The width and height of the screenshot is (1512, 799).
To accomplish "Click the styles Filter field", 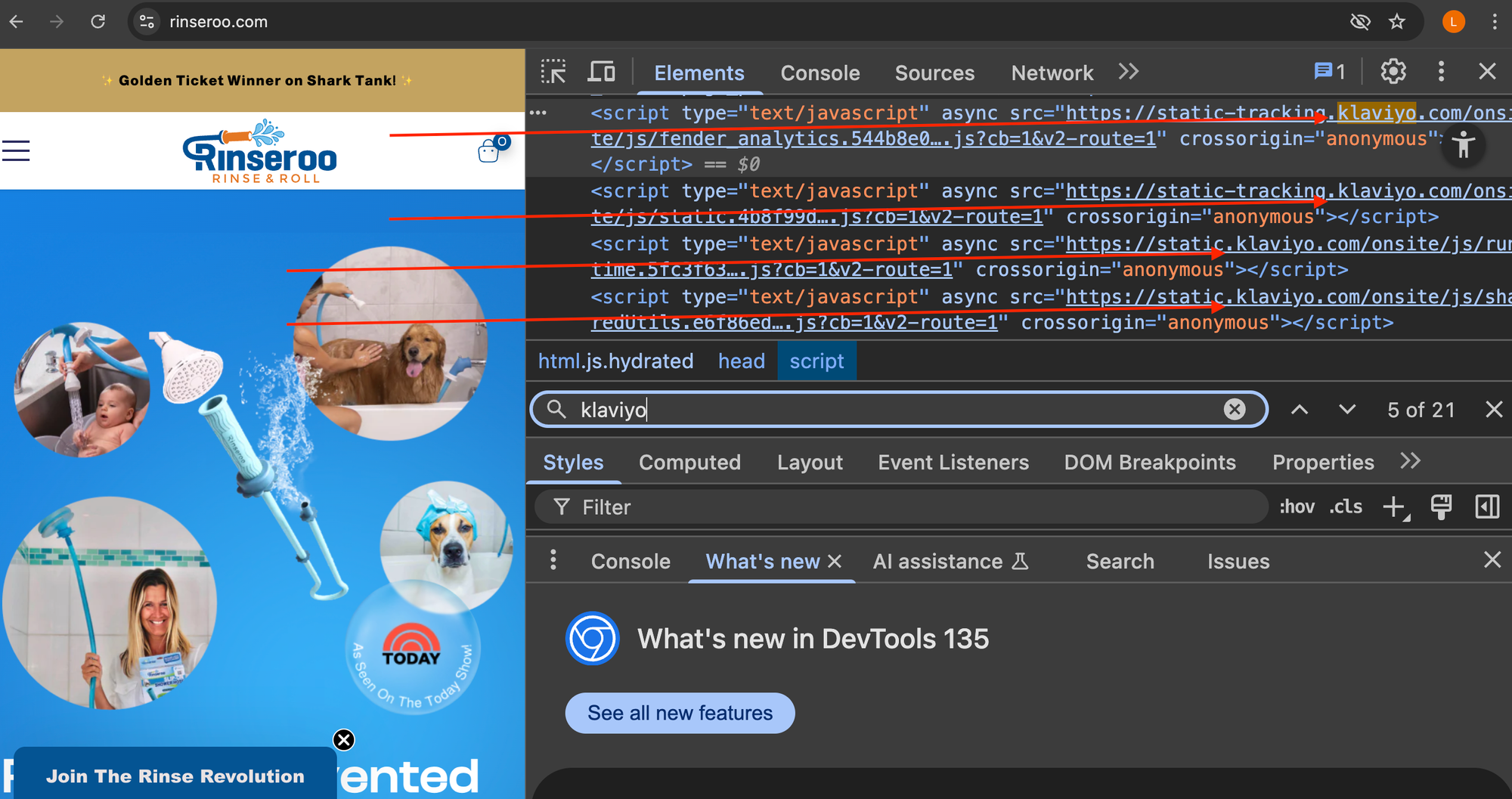I will coord(901,507).
